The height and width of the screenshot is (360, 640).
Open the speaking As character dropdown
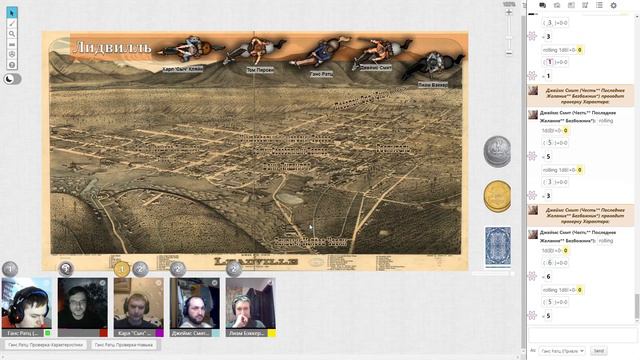[562, 351]
